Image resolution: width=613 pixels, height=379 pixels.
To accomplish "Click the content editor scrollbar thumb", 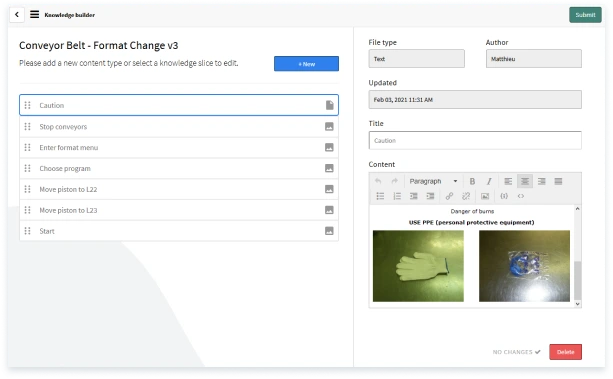I will (x=577, y=280).
